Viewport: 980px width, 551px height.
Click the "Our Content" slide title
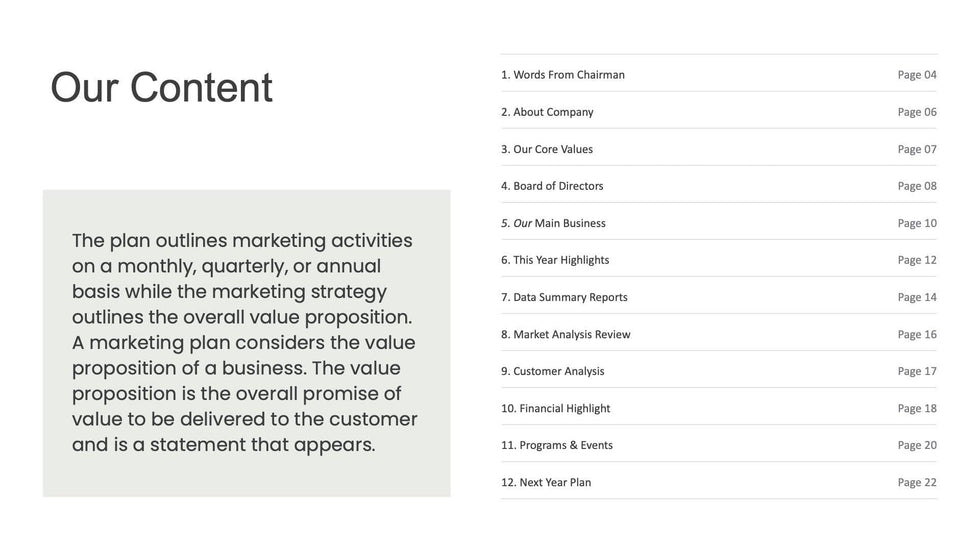point(161,88)
